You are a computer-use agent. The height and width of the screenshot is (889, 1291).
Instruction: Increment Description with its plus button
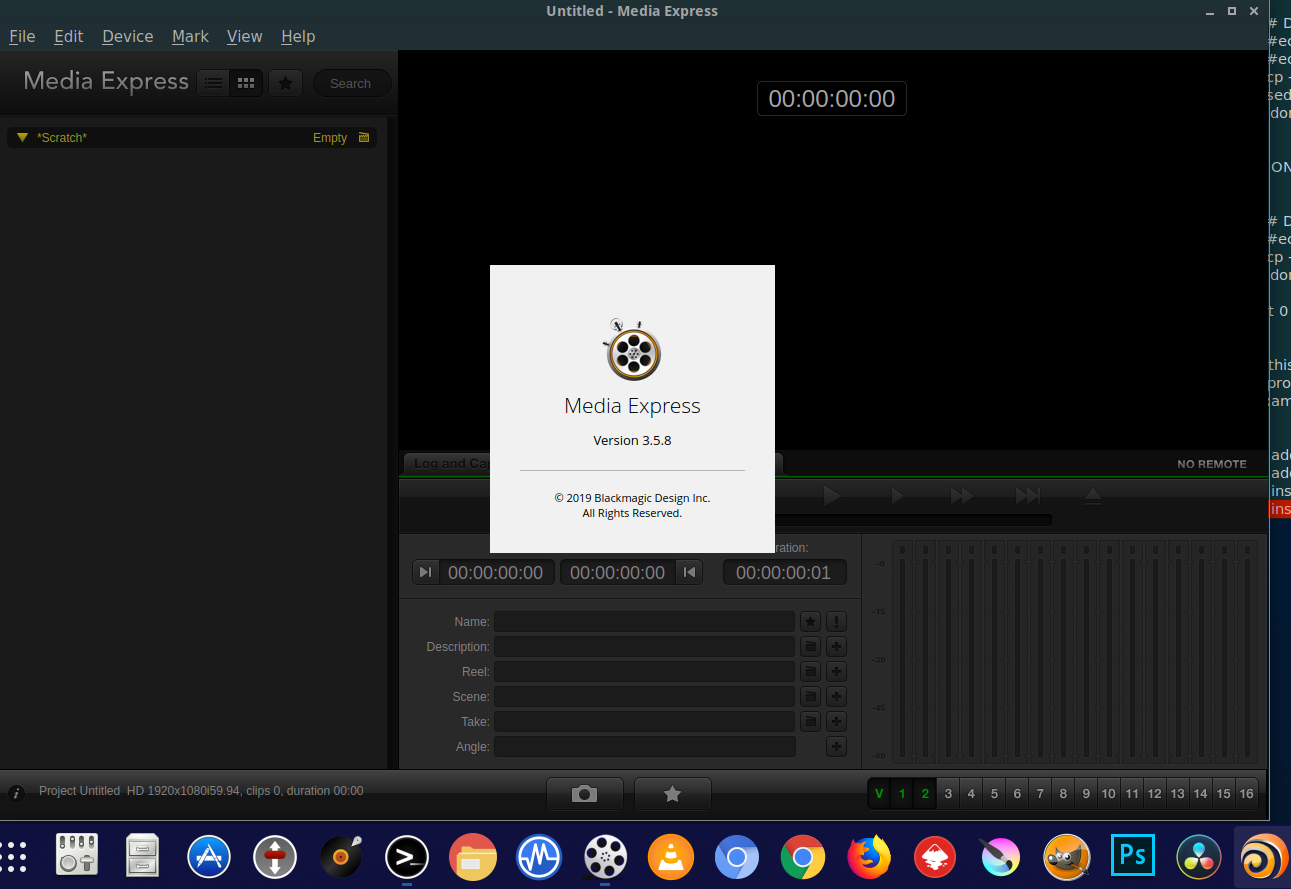837,647
